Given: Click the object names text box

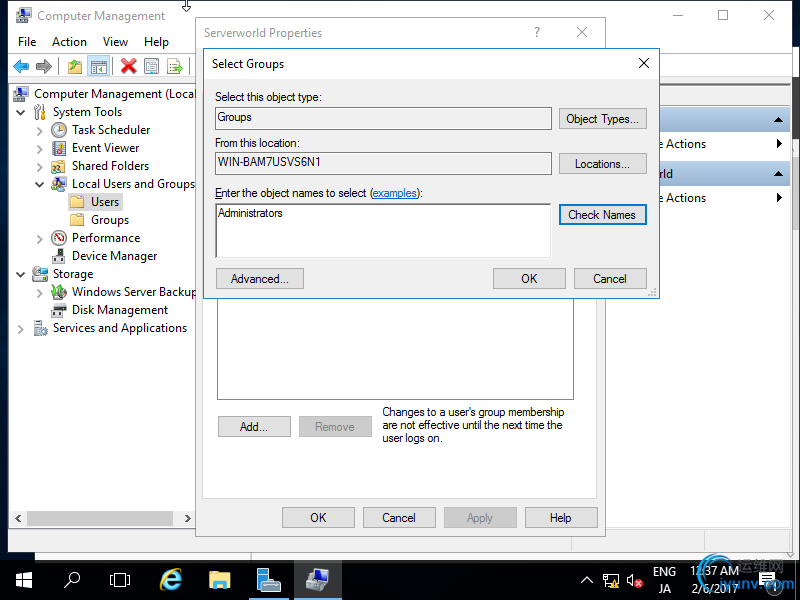Looking at the screenshot, I should click(x=383, y=231).
